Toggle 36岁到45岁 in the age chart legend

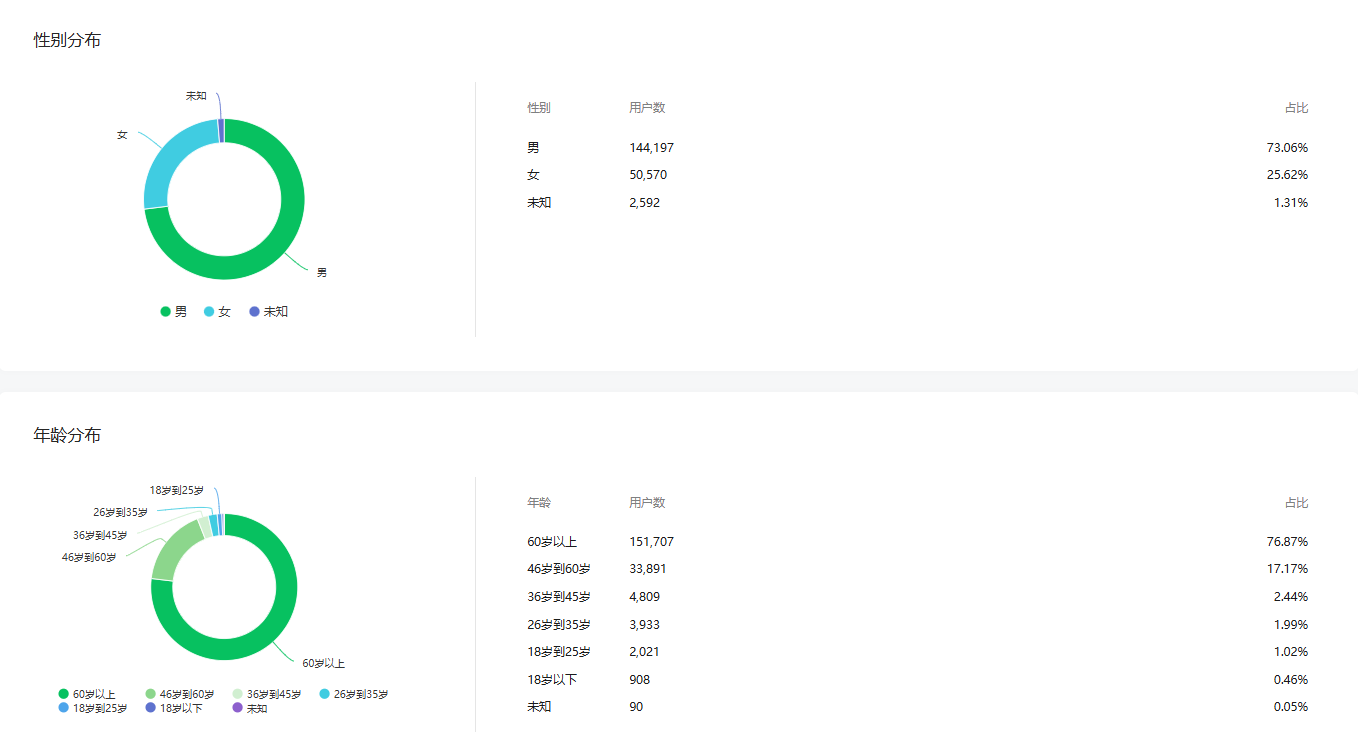pos(266,694)
